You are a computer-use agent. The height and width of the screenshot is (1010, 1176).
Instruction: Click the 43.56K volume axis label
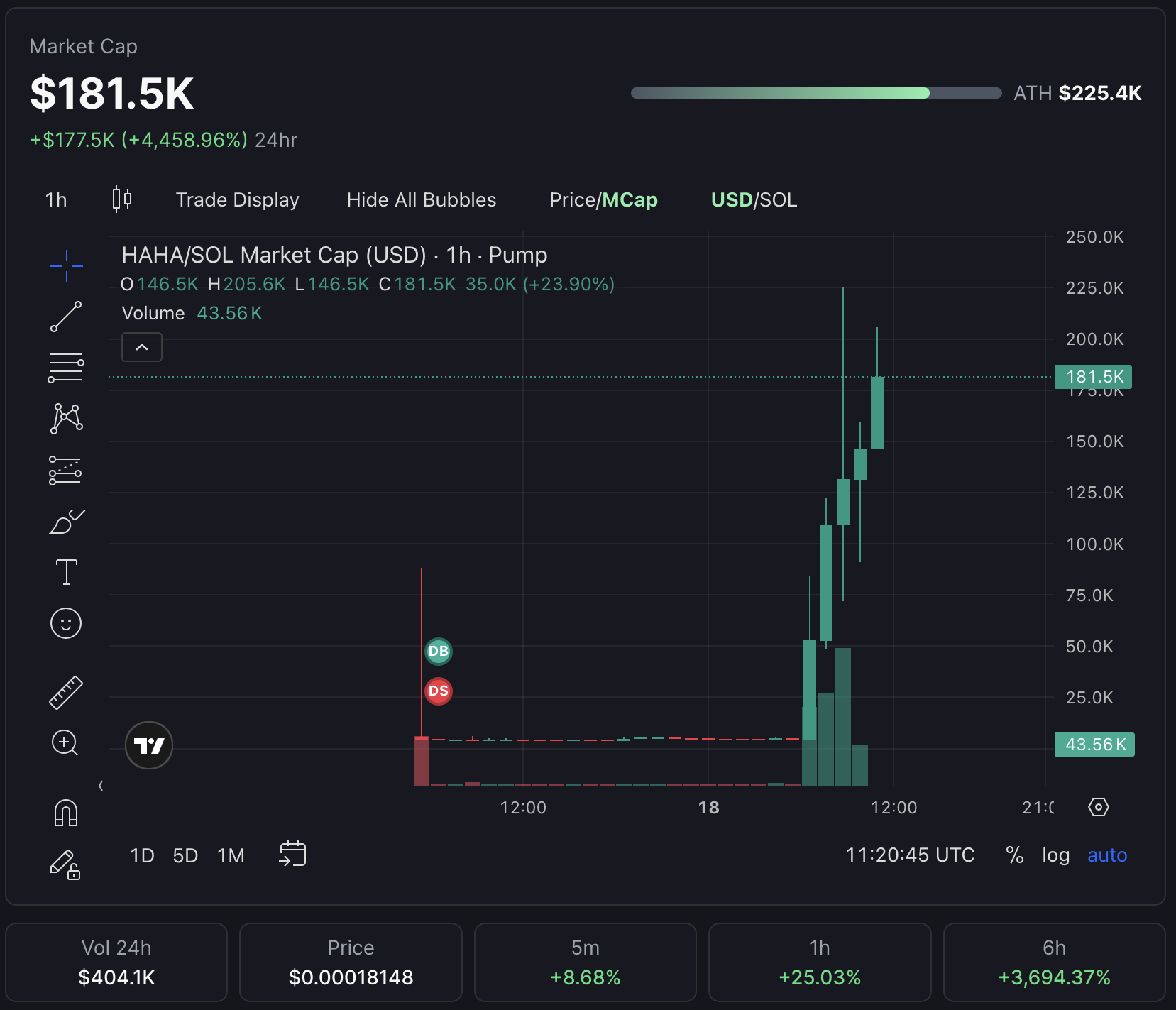click(x=1095, y=745)
